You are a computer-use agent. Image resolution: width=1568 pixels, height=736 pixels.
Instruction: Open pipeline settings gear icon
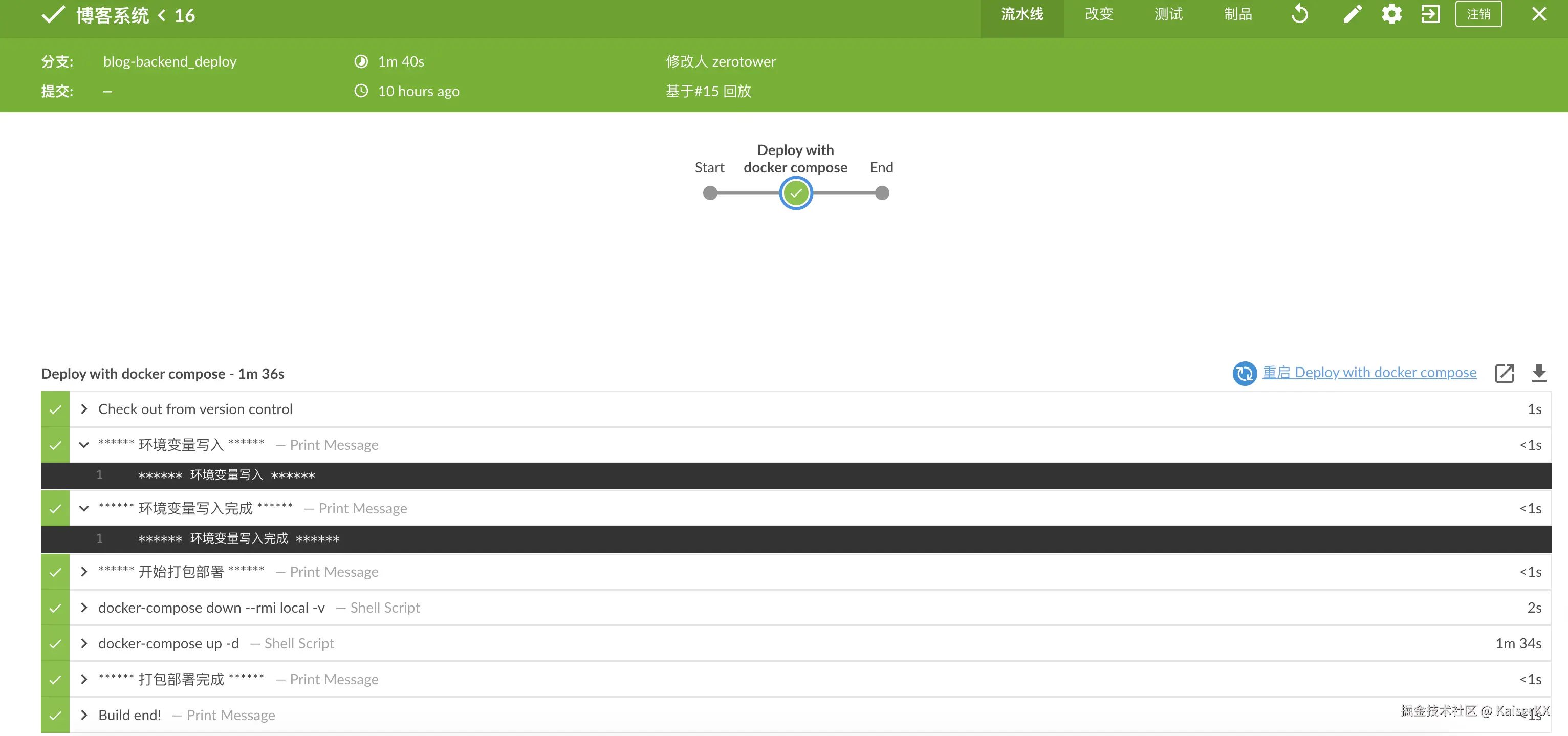(1391, 14)
